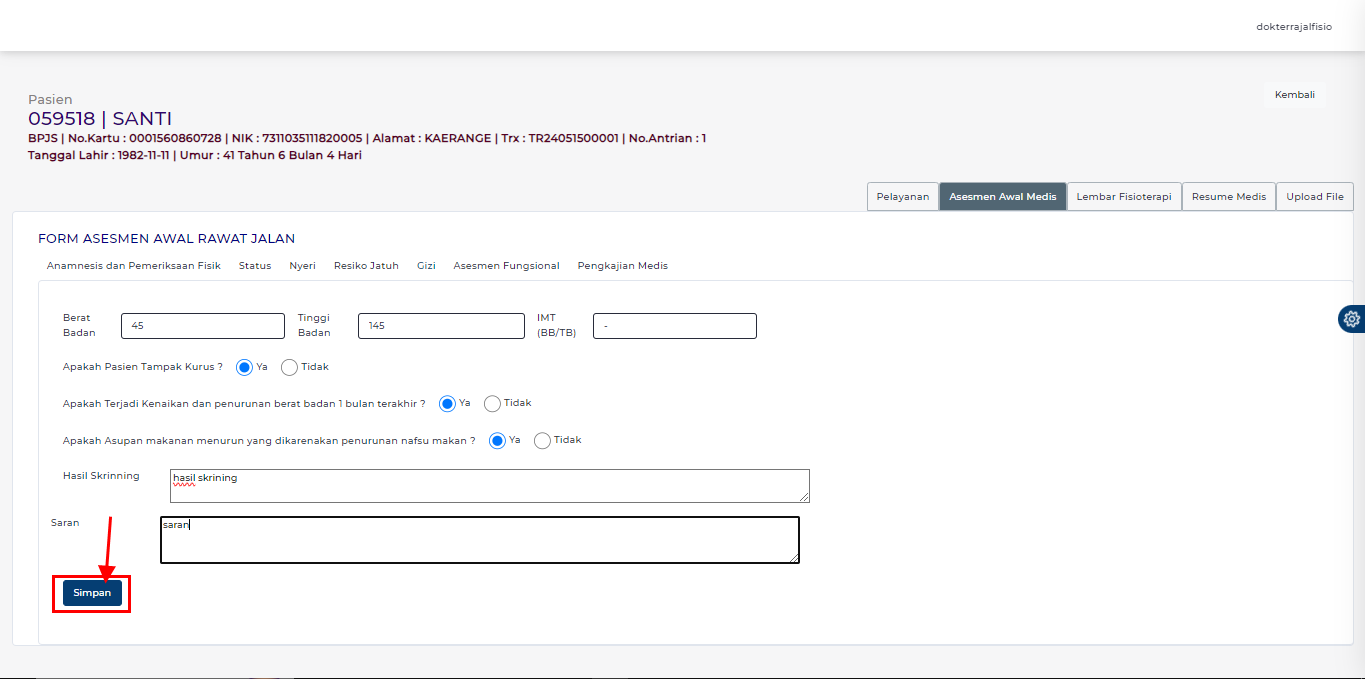Open the settings gear icon
Screen dimensions: 1365x679
click(1351, 319)
